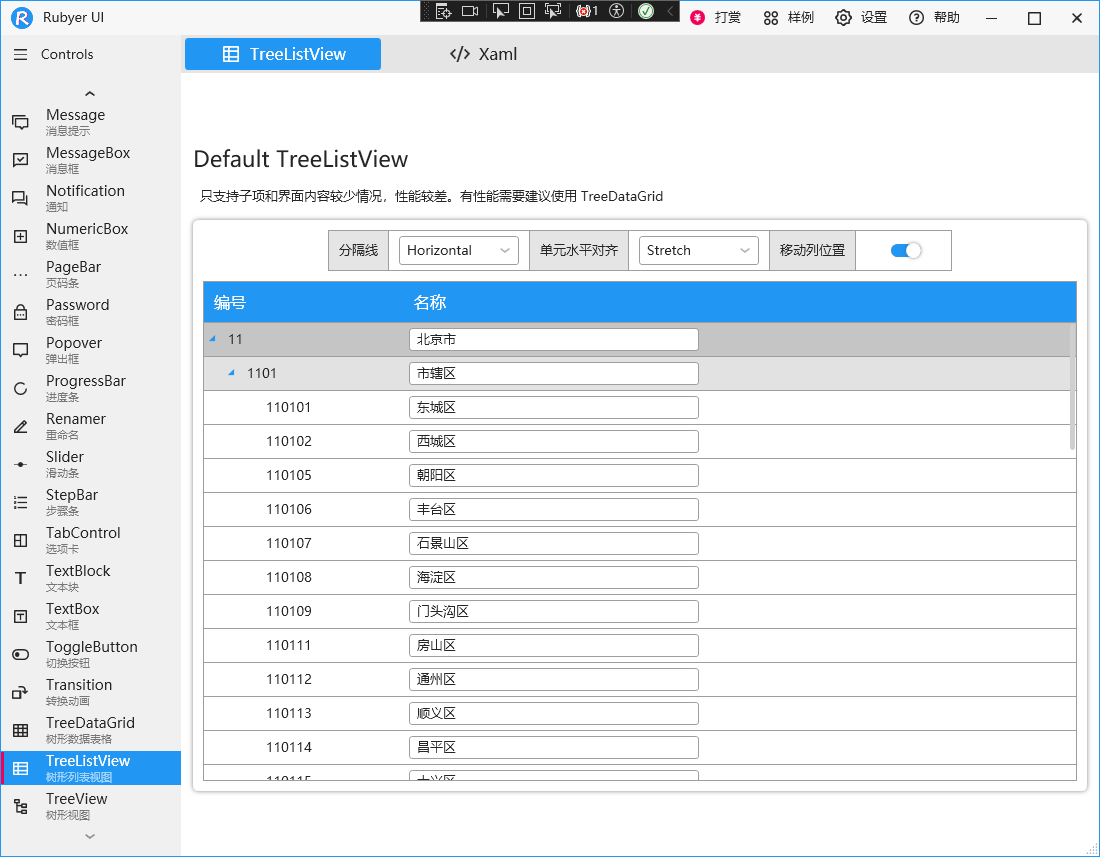Click the Message speech bubble icon
Image resolution: width=1100 pixels, height=857 pixels.
click(20, 122)
